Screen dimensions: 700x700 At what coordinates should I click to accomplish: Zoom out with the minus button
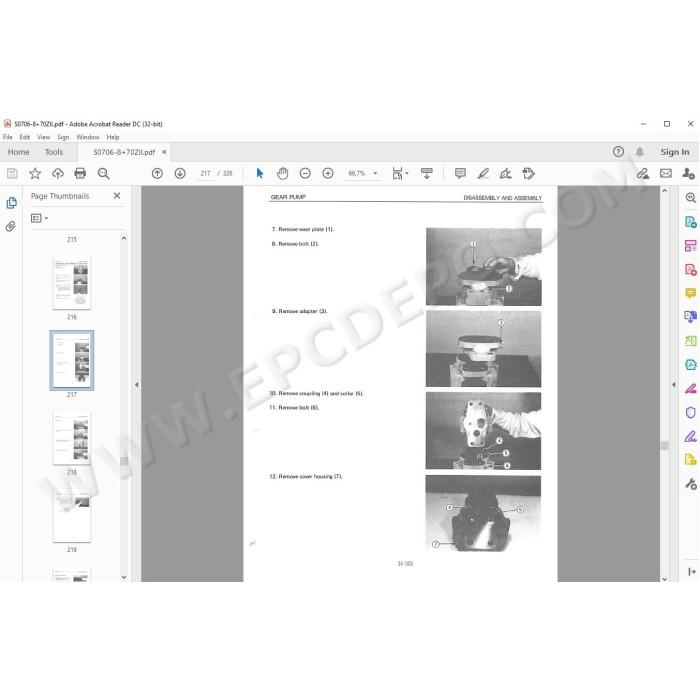305,173
